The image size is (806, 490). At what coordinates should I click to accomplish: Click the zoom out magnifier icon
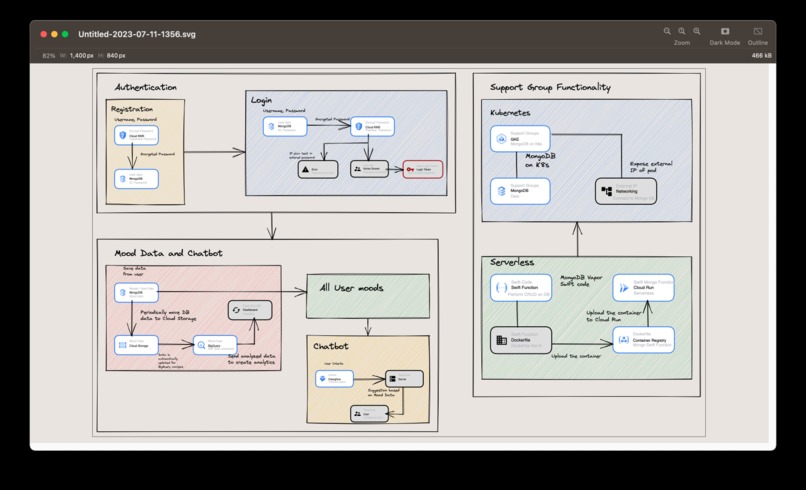[x=667, y=31]
